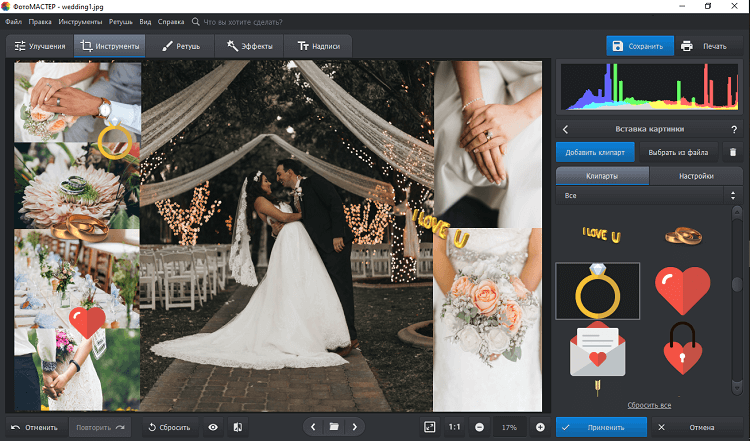Select the 'I LOVE U' sticker on the photo
750x441 pixels.
[440, 229]
